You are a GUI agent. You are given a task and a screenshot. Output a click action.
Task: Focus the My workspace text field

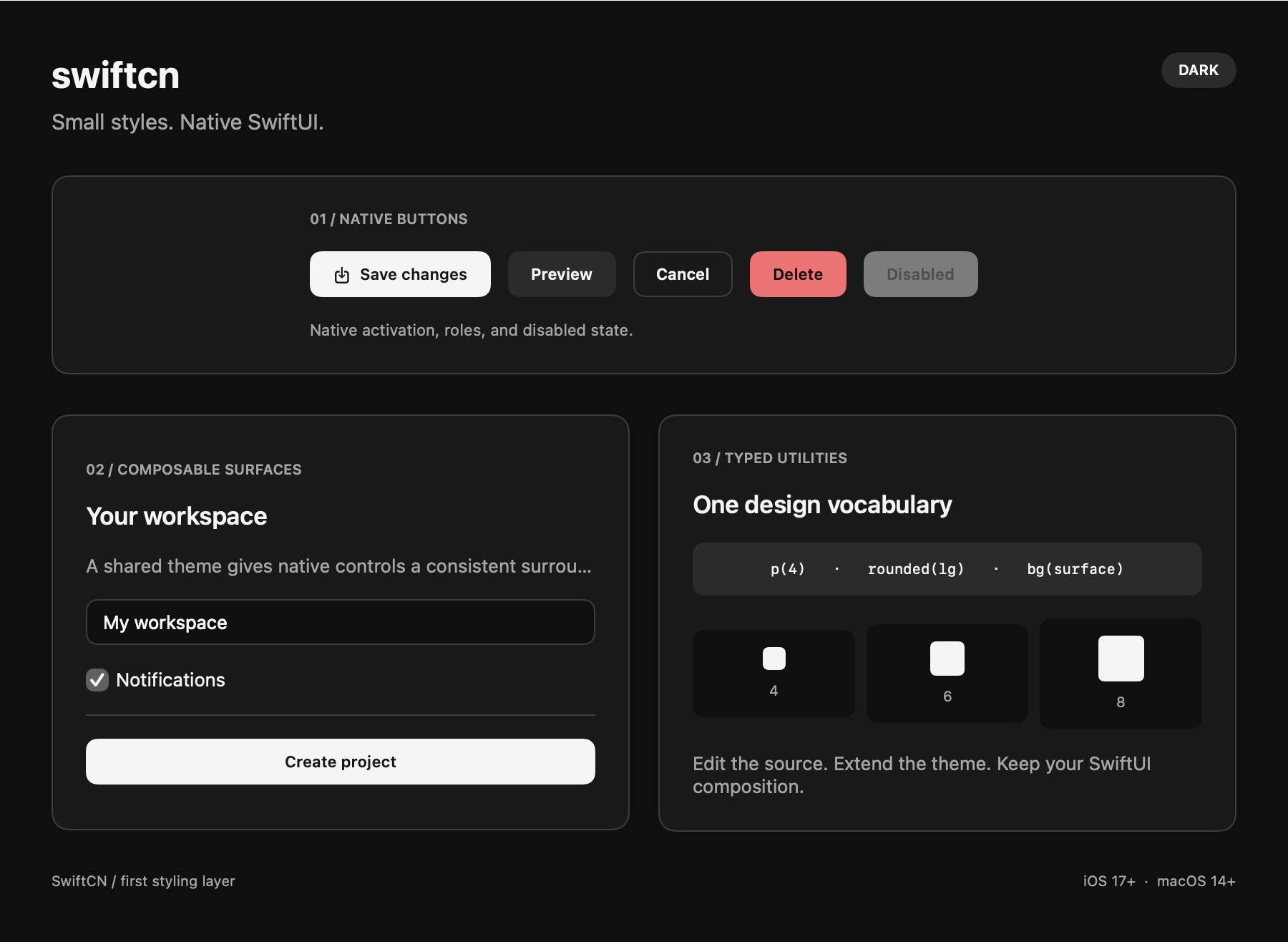[x=341, y=622]
